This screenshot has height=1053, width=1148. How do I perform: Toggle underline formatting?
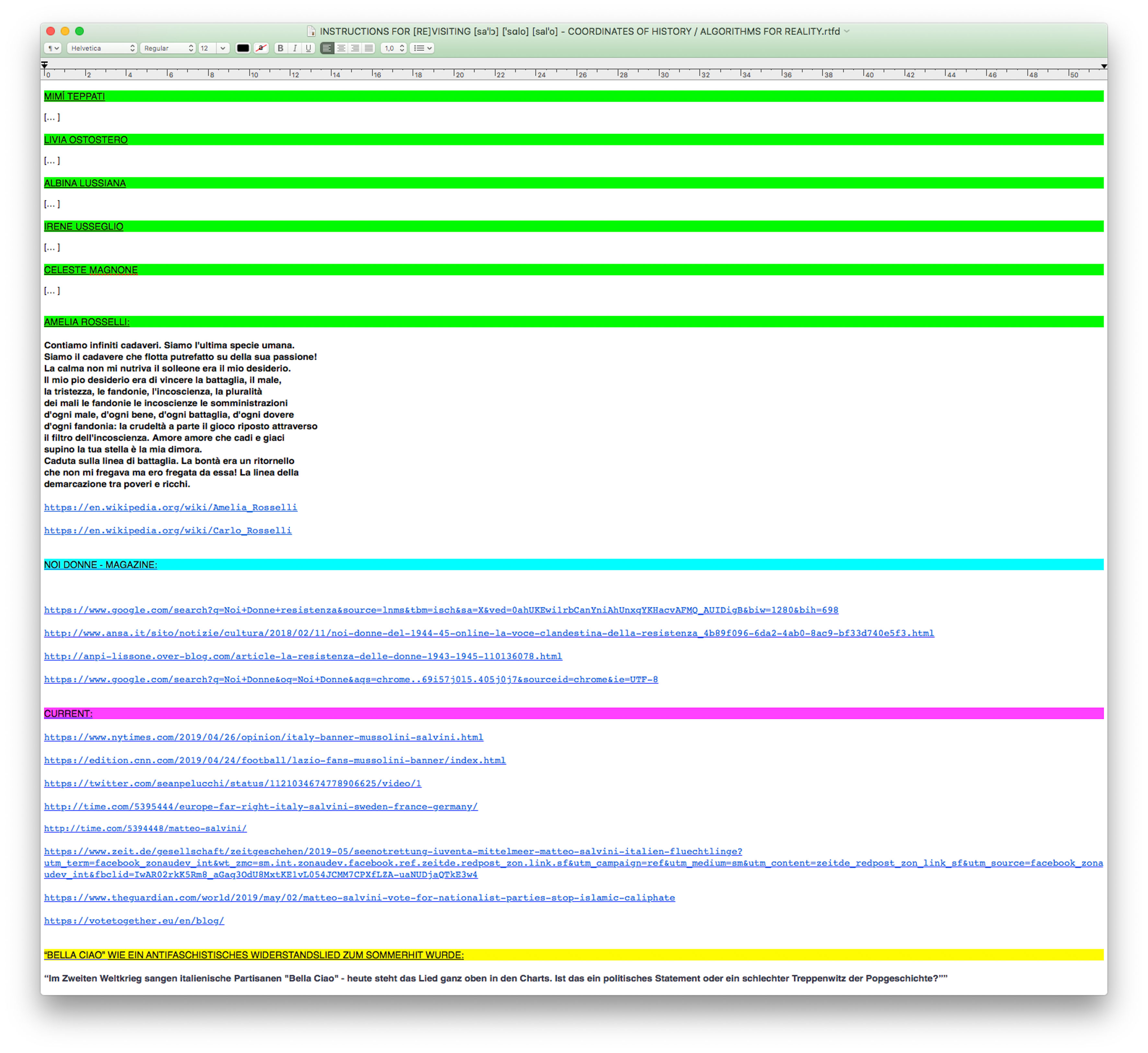click(x=308, y=48)
